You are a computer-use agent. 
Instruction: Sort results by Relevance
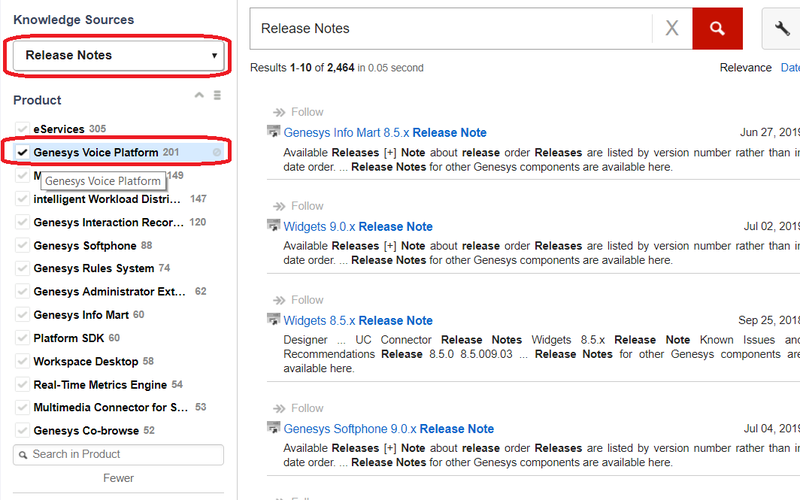745,68
